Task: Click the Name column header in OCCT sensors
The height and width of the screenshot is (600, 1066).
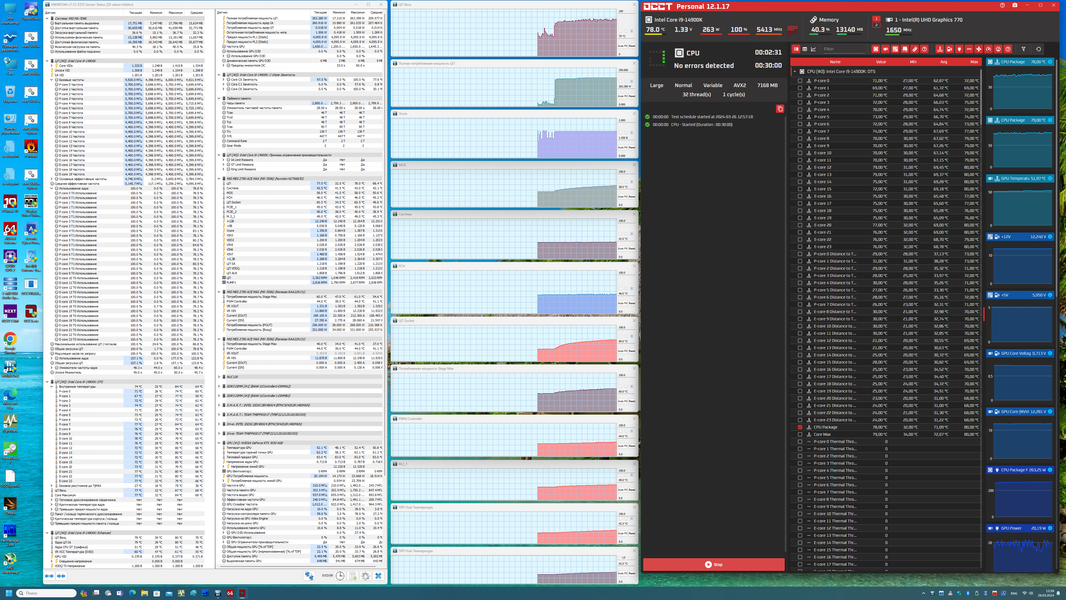Action: pyautogui.click(x=835, y=62)
